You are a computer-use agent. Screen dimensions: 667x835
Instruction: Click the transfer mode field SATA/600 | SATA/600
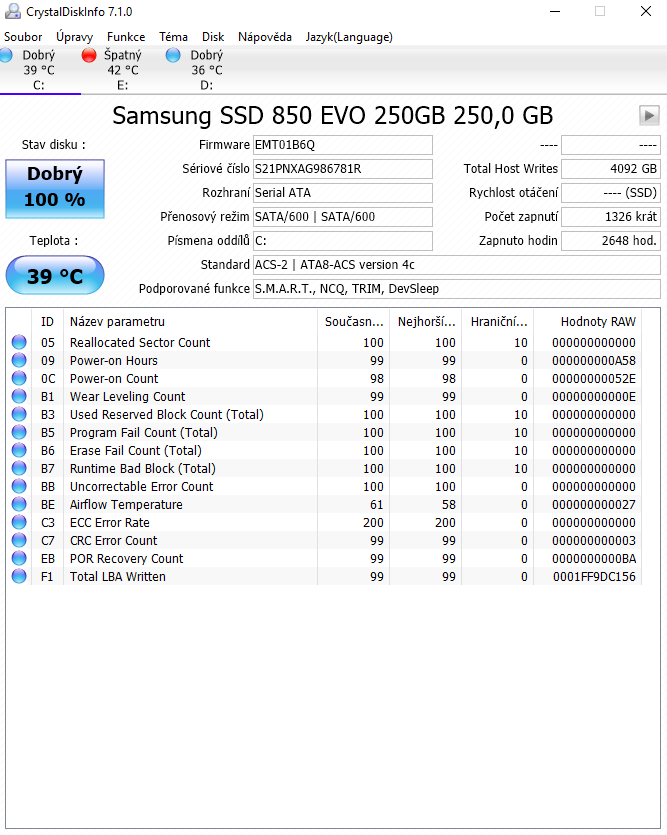(x=343, y=217)
